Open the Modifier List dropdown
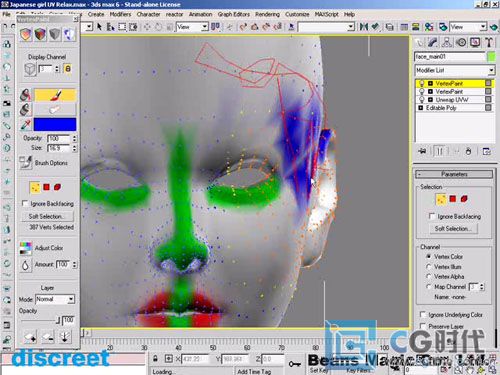Screen dimensions: 500x375 click(455, 70)
